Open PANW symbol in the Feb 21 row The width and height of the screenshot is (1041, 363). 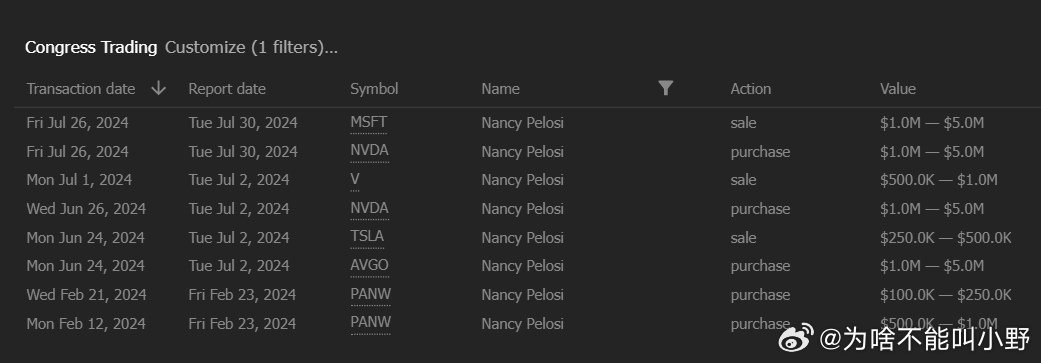(370, 294)
